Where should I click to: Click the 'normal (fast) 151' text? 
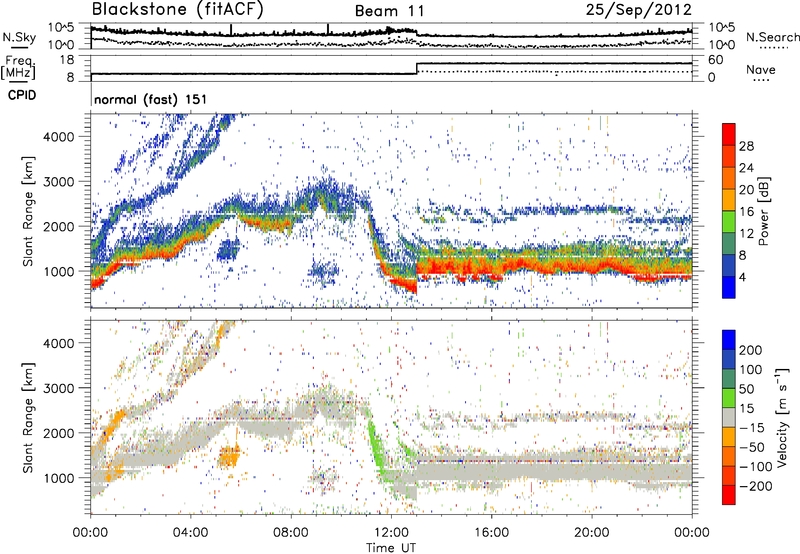[151, 99]
